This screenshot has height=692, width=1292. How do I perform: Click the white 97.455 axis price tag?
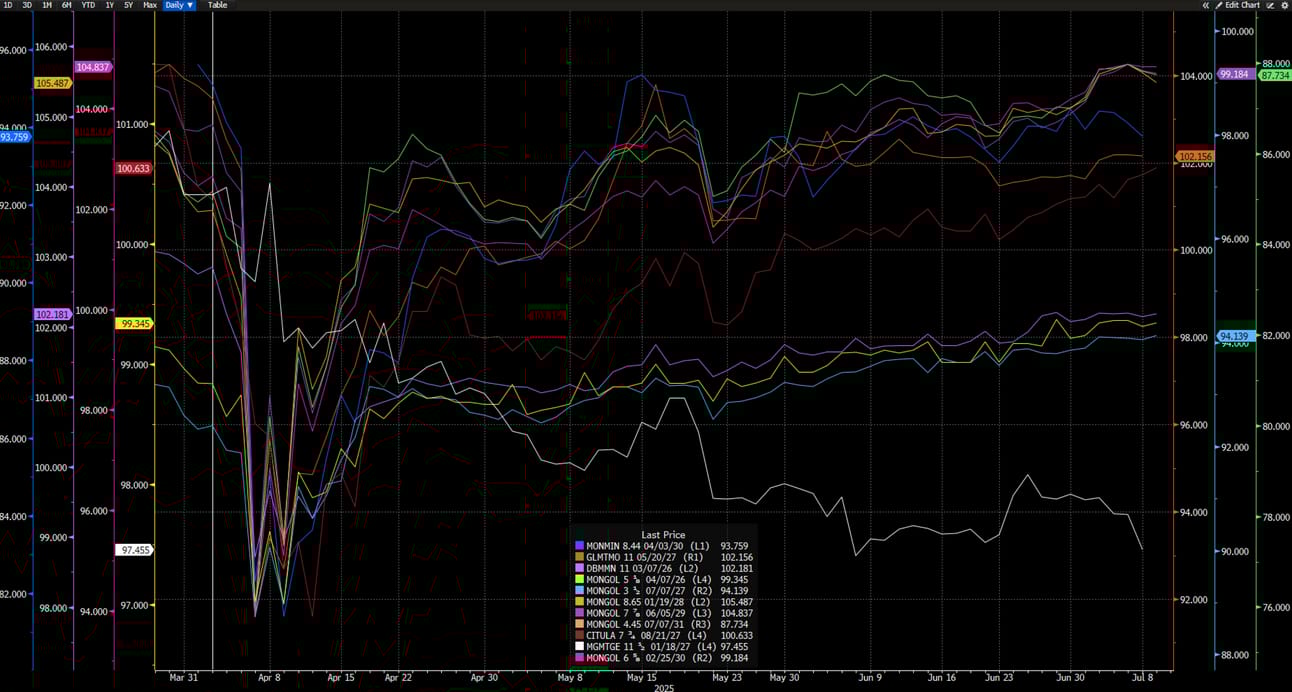click(134, 550)
